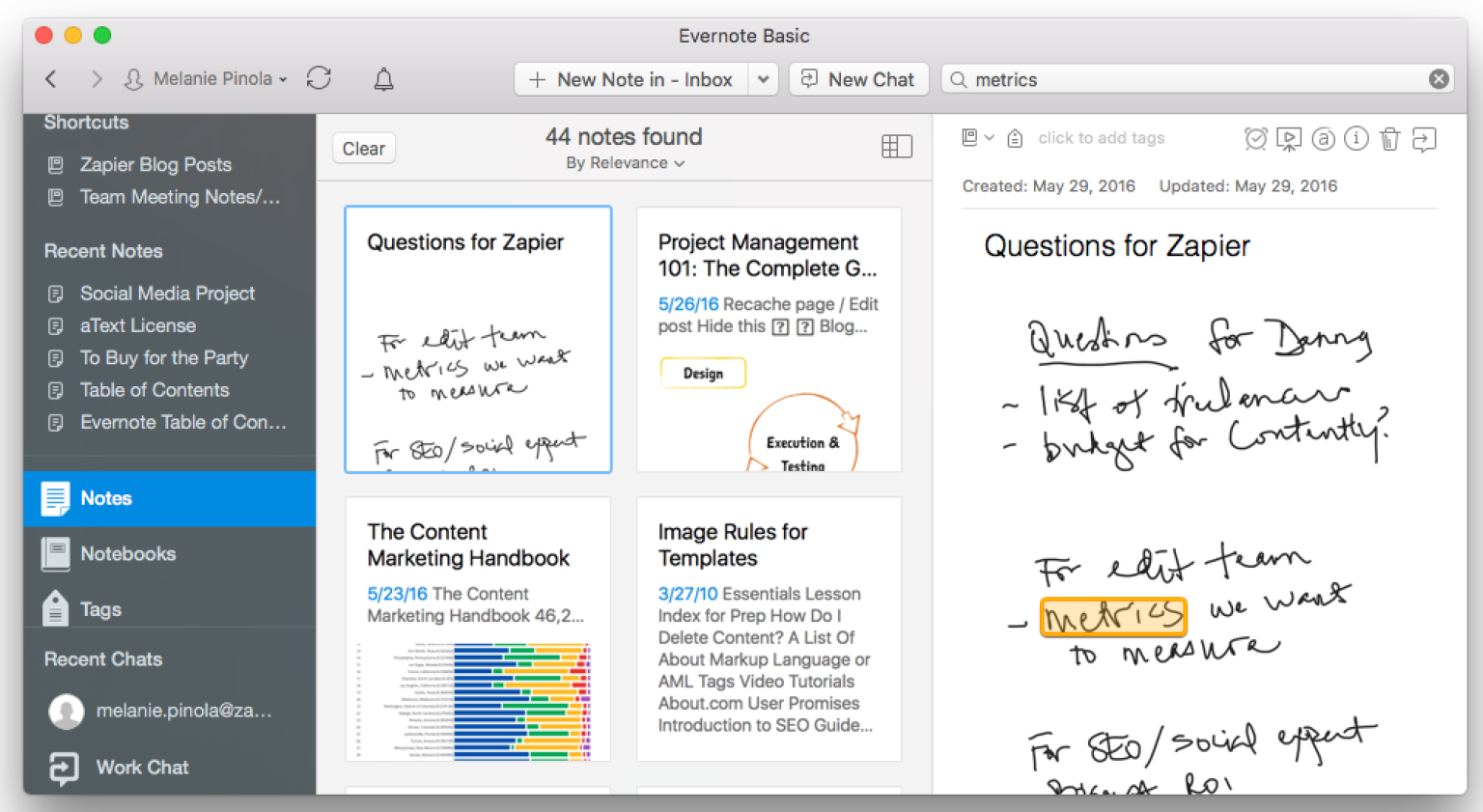Viewport: 1483px width, 812px height.
Task: Open the 'By Relevance' sort dropdown
Action: (624, 163)
